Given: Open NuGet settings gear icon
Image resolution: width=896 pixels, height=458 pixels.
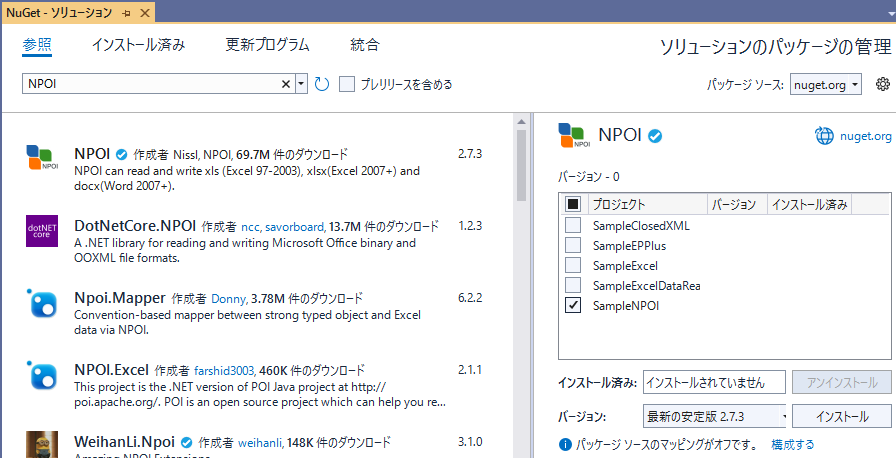Looking at the screenshot, I should tap(882, 85).
